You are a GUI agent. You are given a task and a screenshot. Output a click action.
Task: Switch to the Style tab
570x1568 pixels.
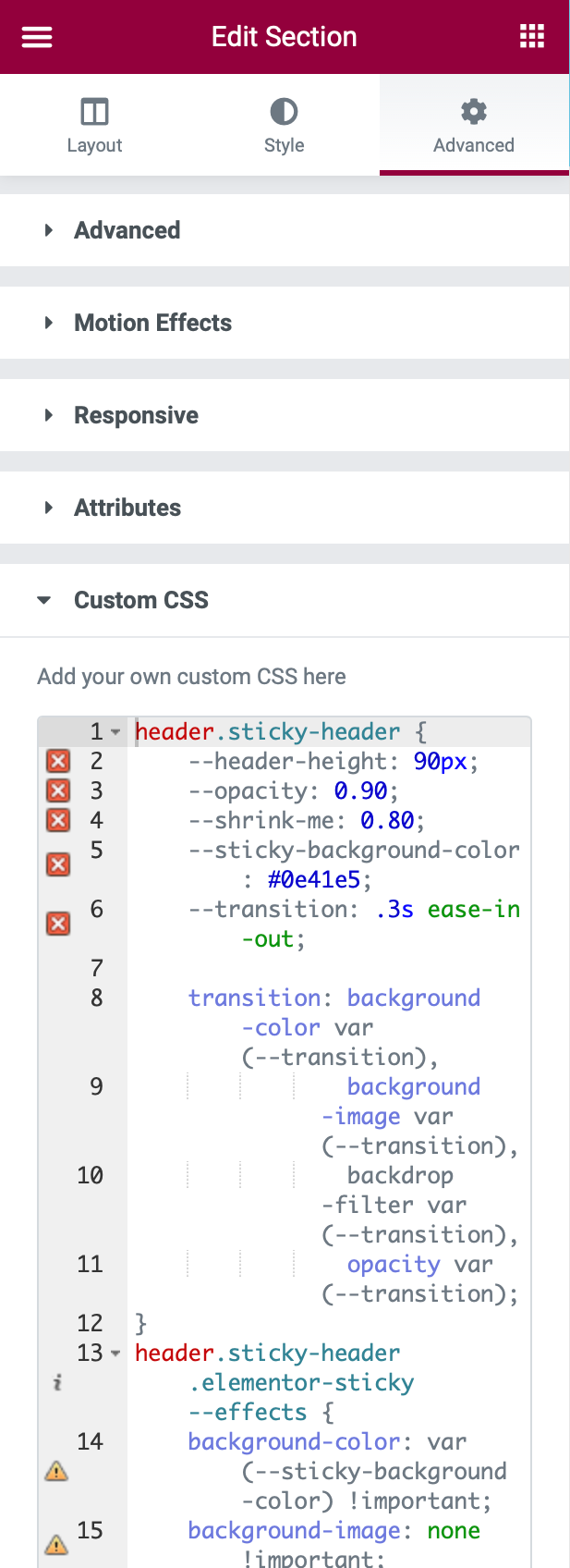(x=284, y=125)
